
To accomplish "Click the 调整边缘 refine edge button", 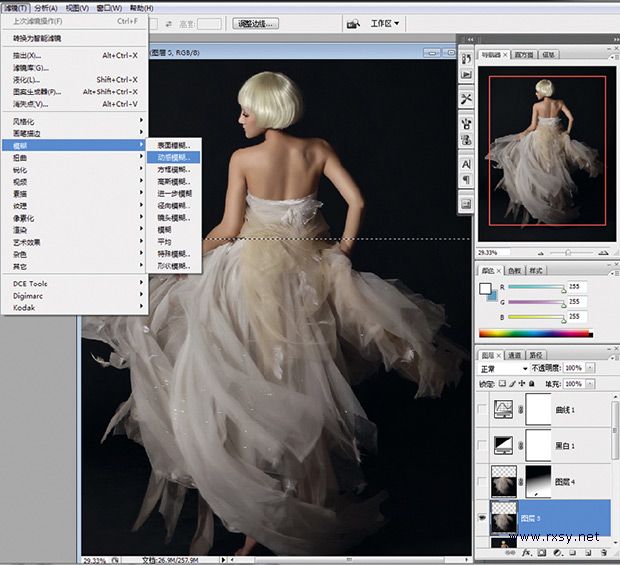I will point(255,24).
